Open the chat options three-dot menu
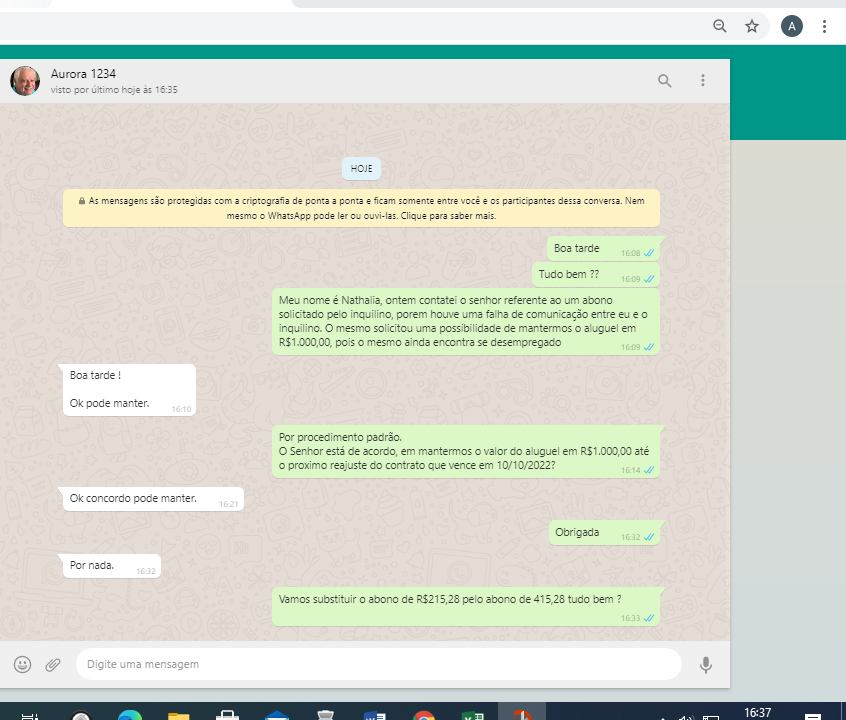The image size is (846, 720). (x=703, y=81)
